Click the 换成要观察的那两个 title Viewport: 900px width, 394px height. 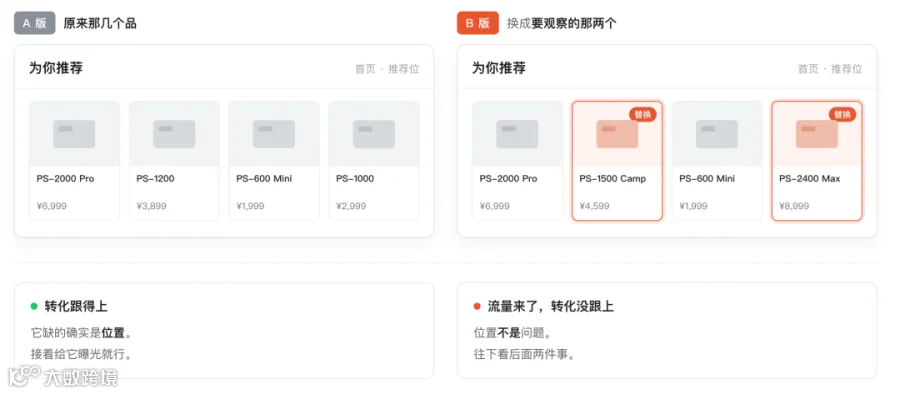(x=562, y=24)
